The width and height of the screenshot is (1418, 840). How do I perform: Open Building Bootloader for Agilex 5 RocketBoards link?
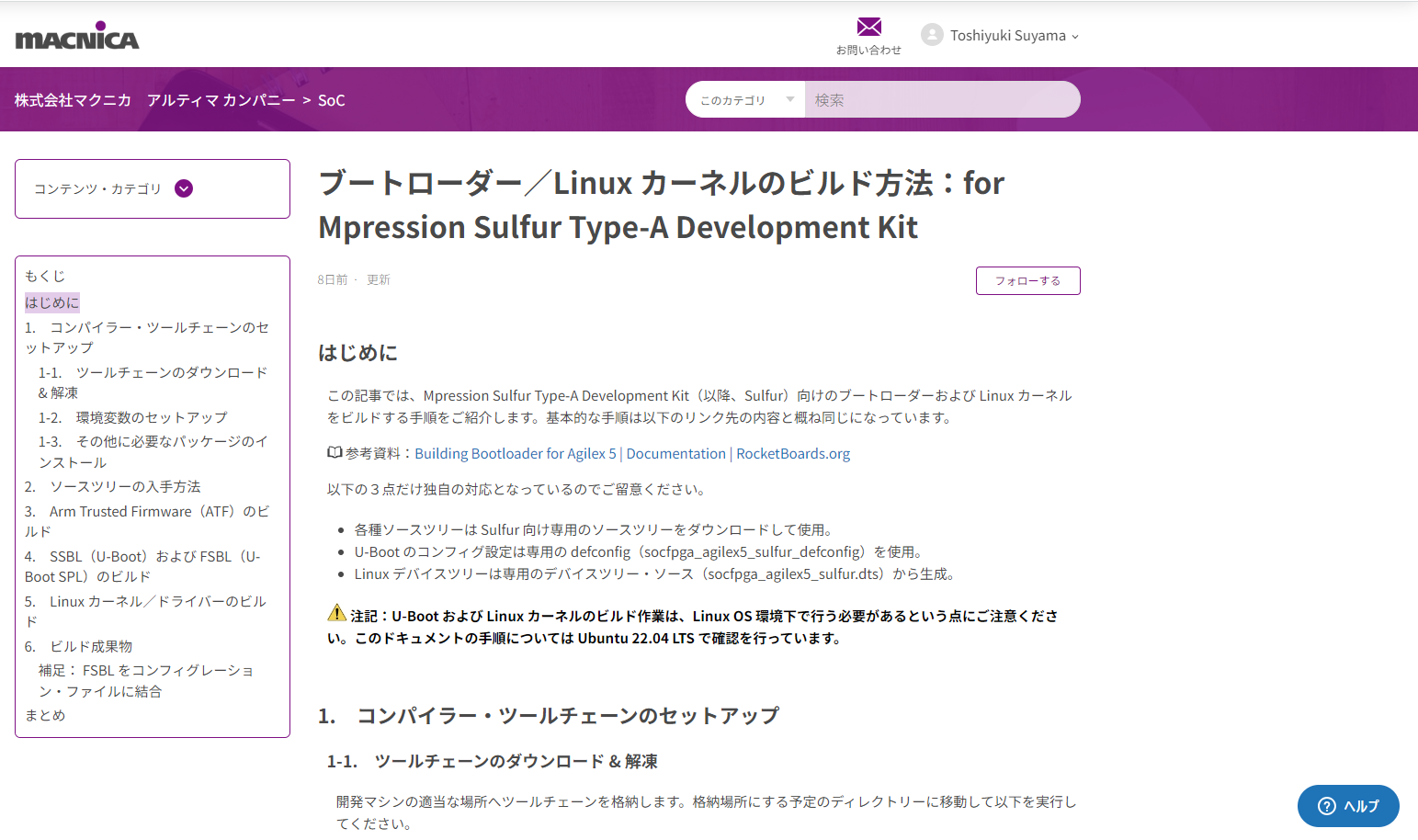click(632, 453)
